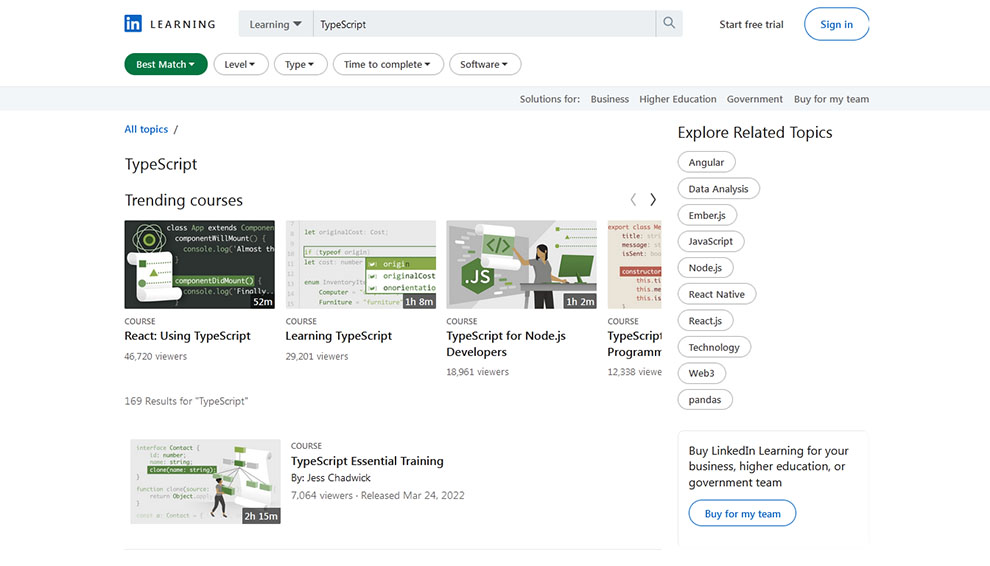This screenshot has height=566, width=990.
Task: Select the Data Analysis topic chip
Action: click(718, 189)
